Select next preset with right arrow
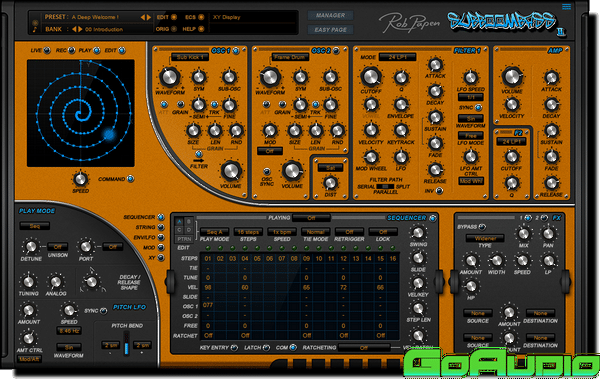This screenshot has width=600, height=380. tap(149, 17)
